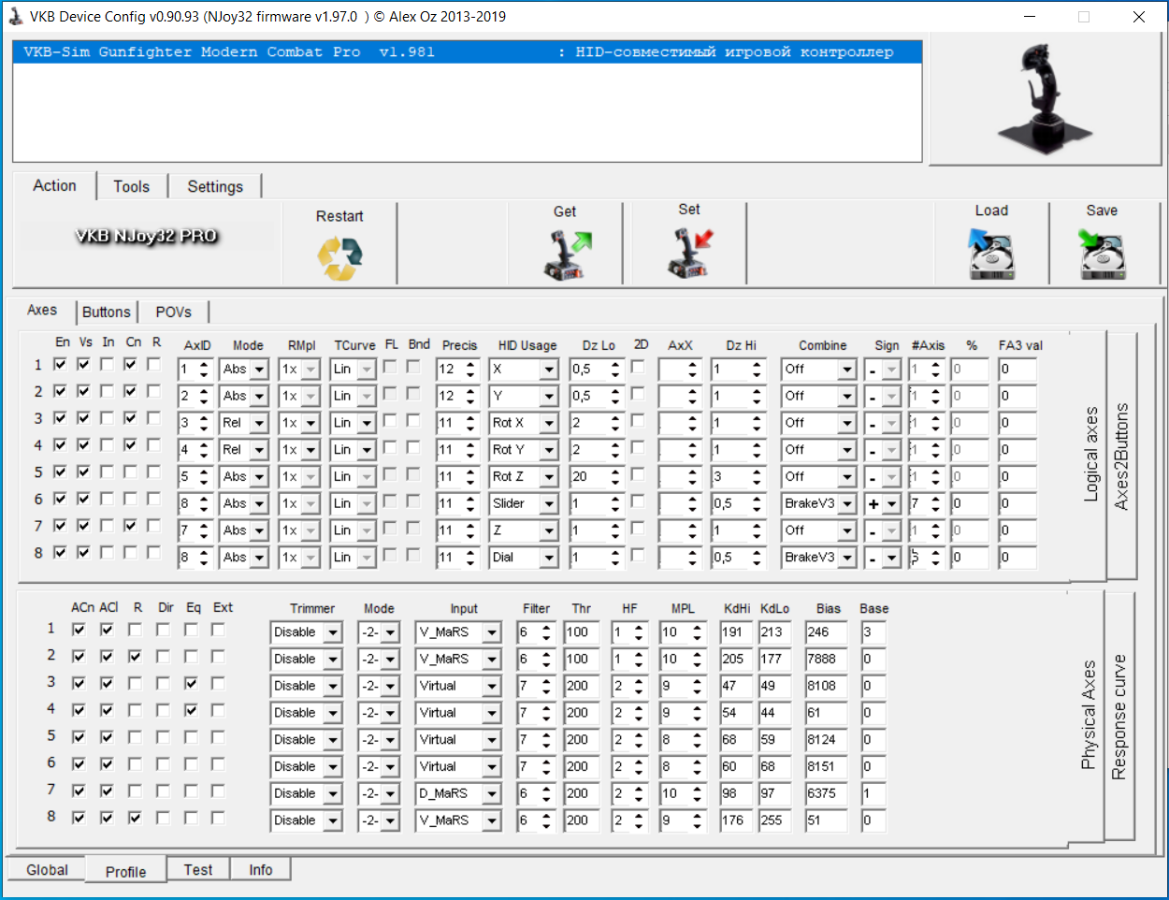This screenshot has height=900, width=1169.
Task: Adjust Filter stepper for physical axis 3
Action: (x=546, y=686)
